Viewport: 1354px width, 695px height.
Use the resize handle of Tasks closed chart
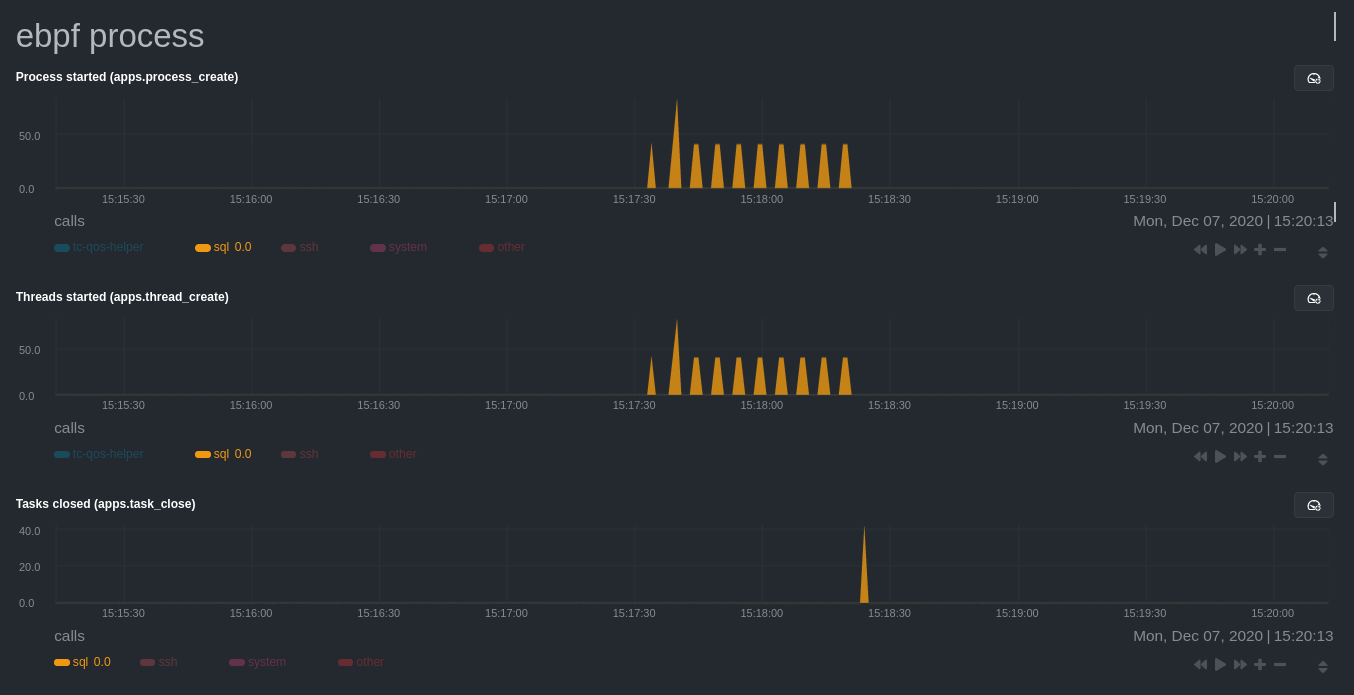tap(1323, 667)
